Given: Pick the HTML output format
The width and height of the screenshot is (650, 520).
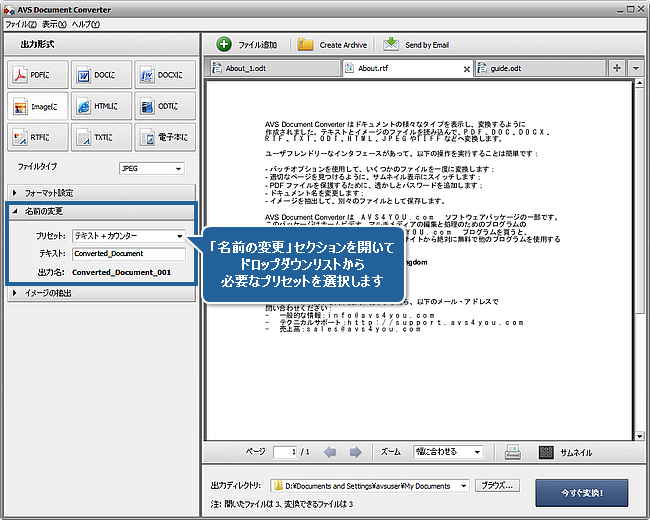Looking at the screenshot, I should pos(101,107).
